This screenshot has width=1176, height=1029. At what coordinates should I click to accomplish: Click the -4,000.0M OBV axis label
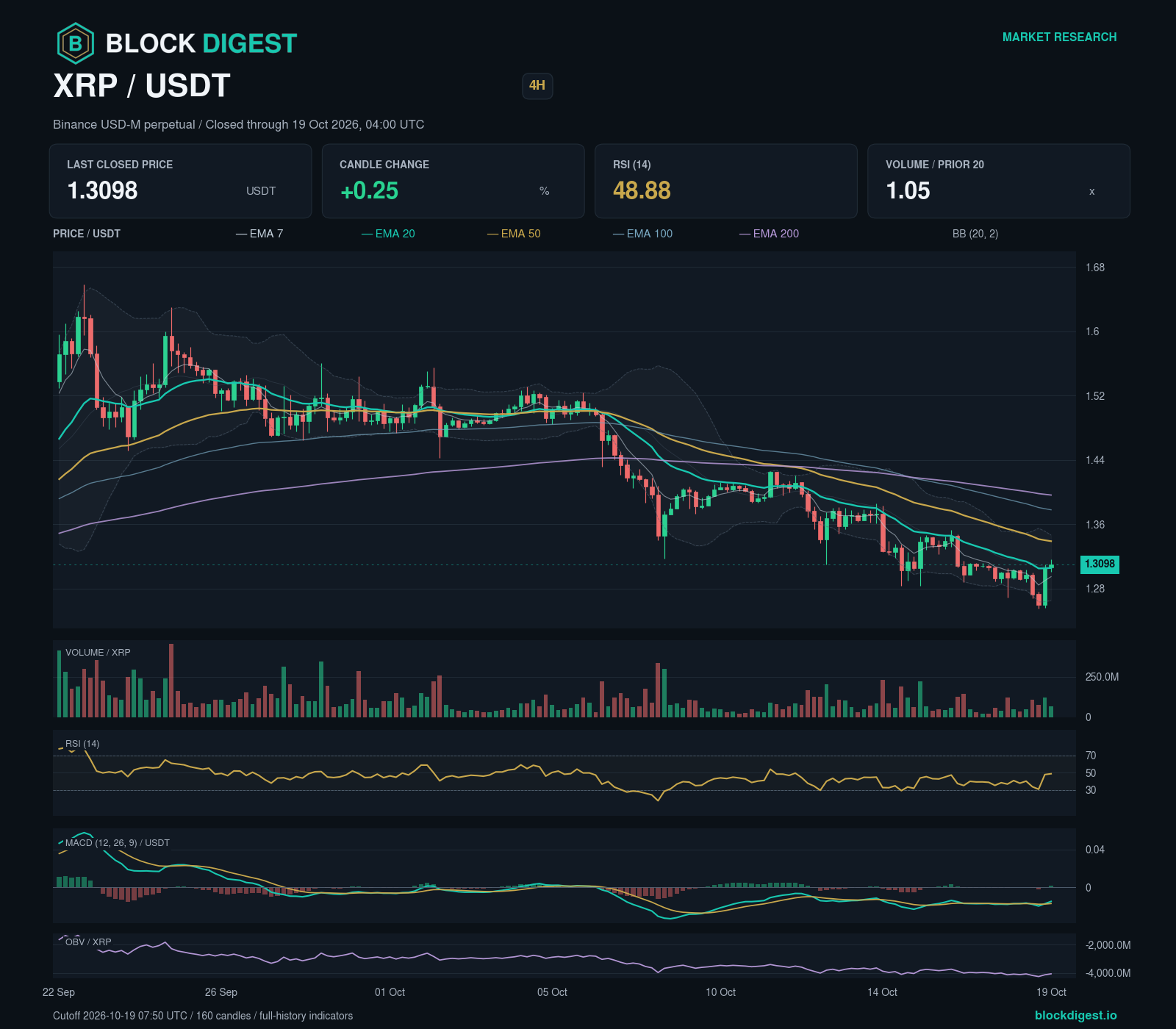(x=1108, y=973)
